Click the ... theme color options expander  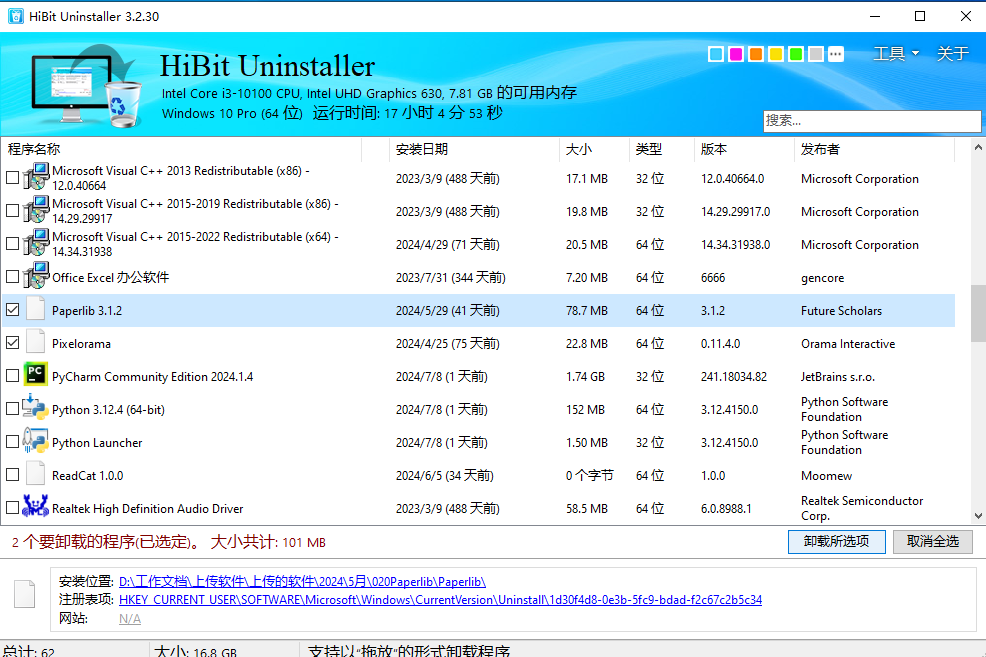(835, 54)
